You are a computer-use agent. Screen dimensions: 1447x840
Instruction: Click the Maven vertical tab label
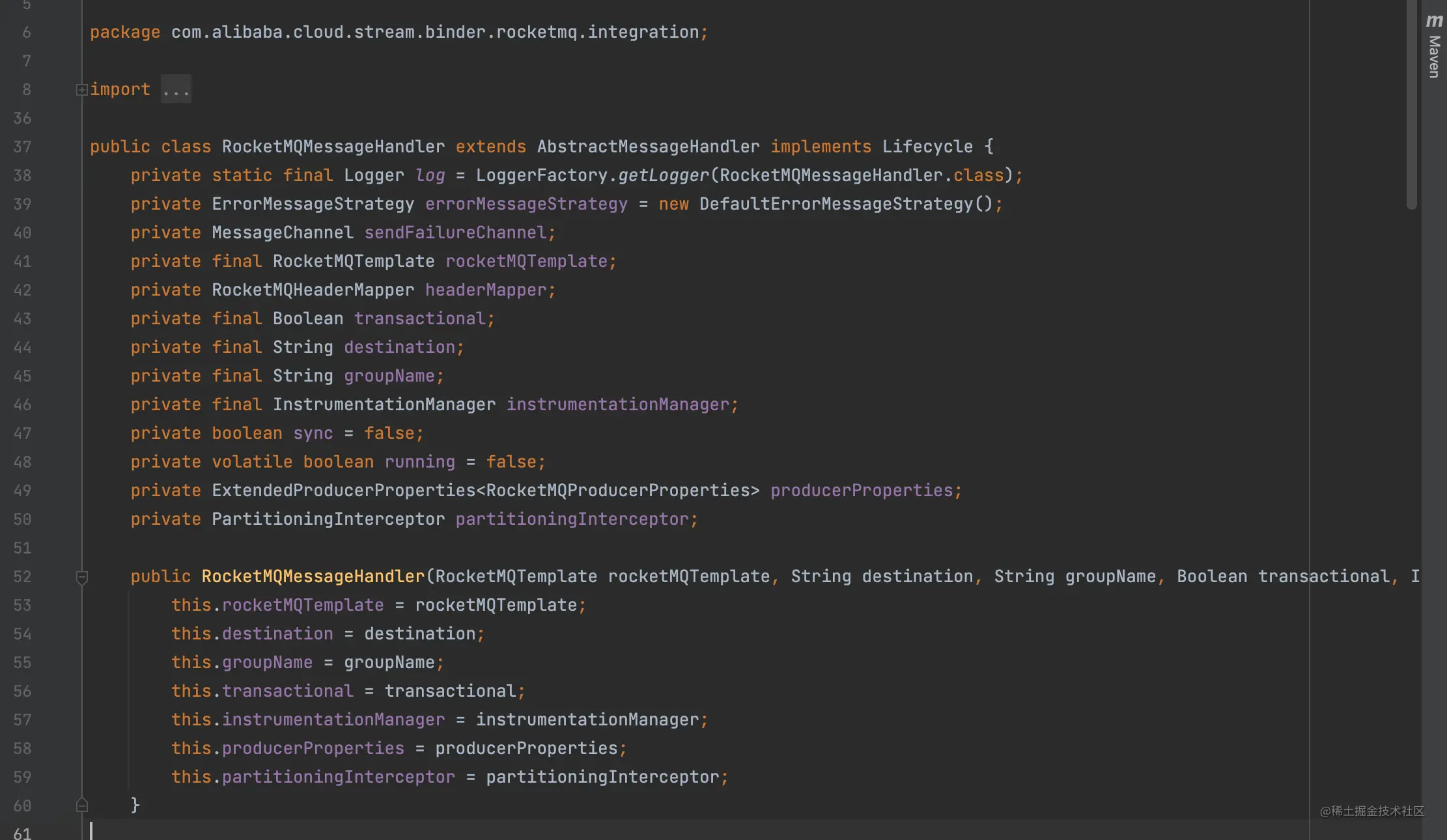tap(1434, 57)
